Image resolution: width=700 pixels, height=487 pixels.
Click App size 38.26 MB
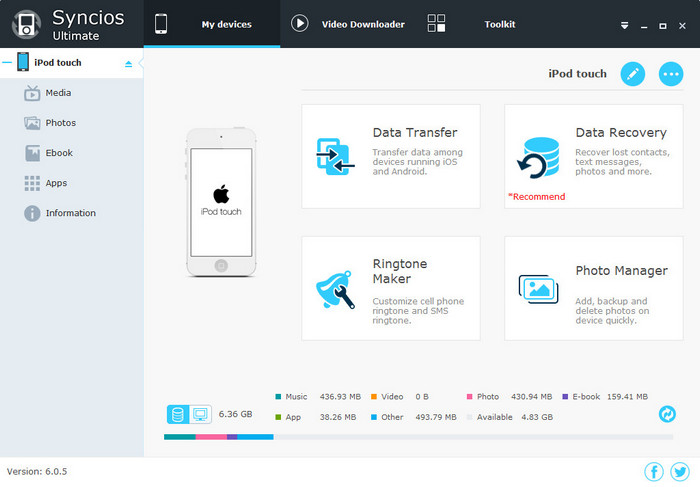pyautogui.click(x=338, y=417)
